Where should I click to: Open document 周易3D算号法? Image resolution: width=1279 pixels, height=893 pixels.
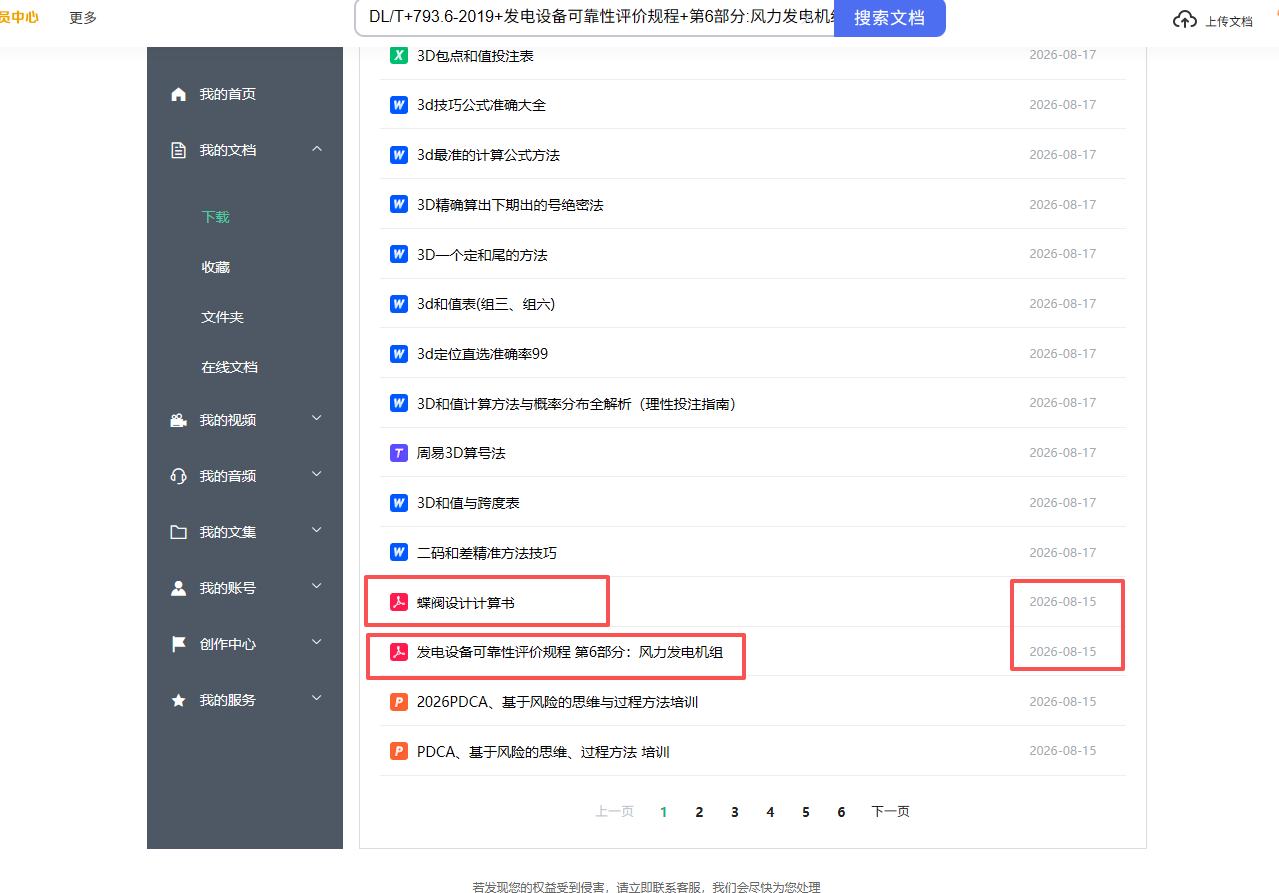click(x=461, y=453)
